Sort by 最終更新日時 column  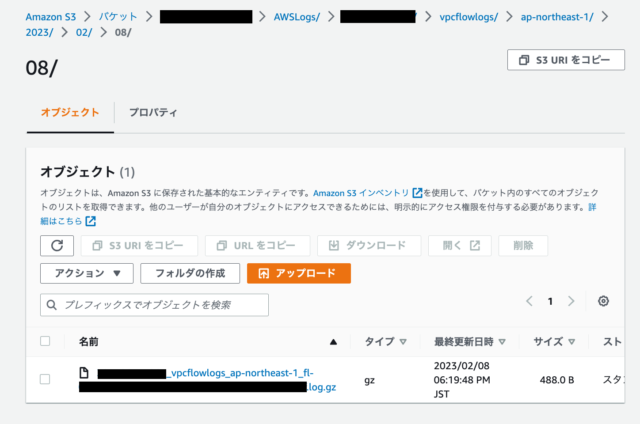(469, 342)
